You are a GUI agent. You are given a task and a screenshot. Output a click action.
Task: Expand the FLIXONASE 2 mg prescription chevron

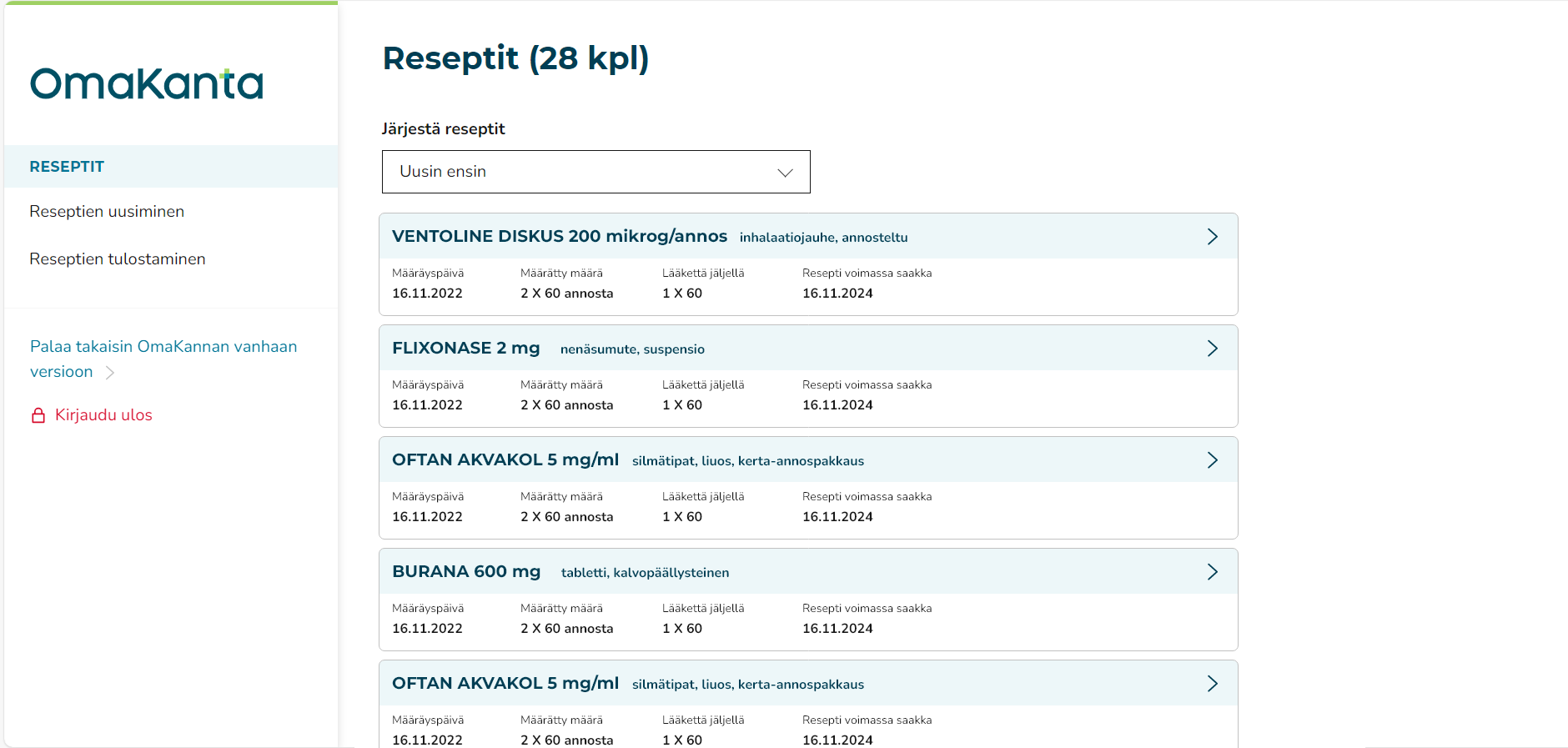point(1213,349)
